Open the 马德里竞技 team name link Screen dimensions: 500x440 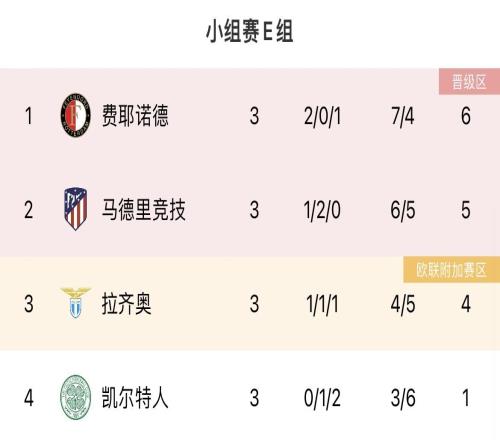[143, 210]
